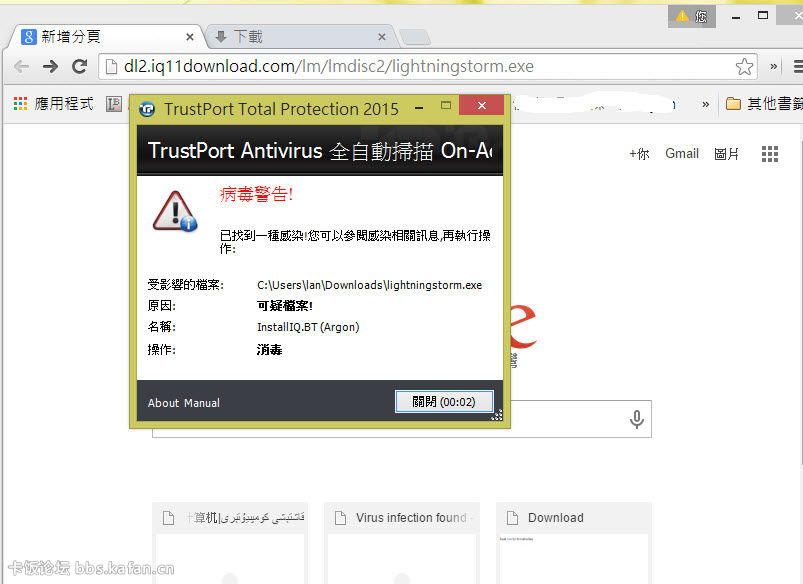Start voice search with microphone icon

point(636,419)
